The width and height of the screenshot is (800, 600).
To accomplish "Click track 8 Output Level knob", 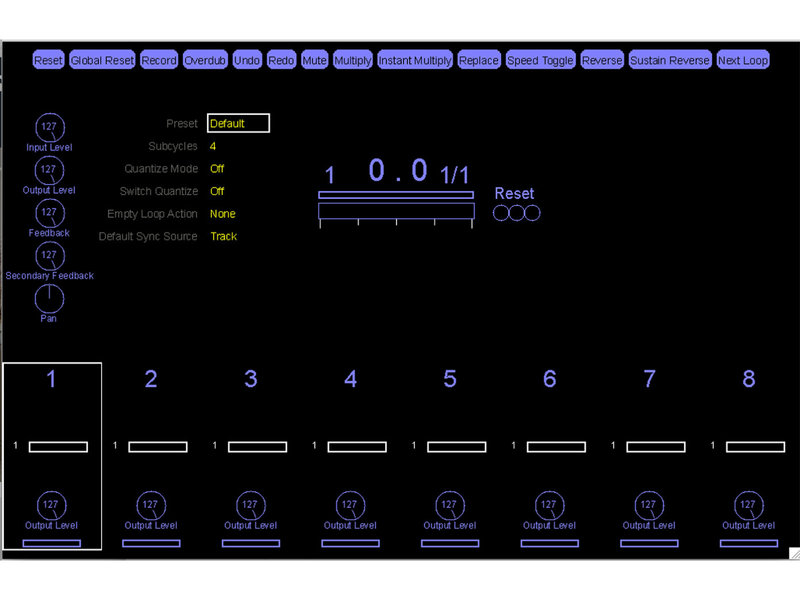I will 749,505.
